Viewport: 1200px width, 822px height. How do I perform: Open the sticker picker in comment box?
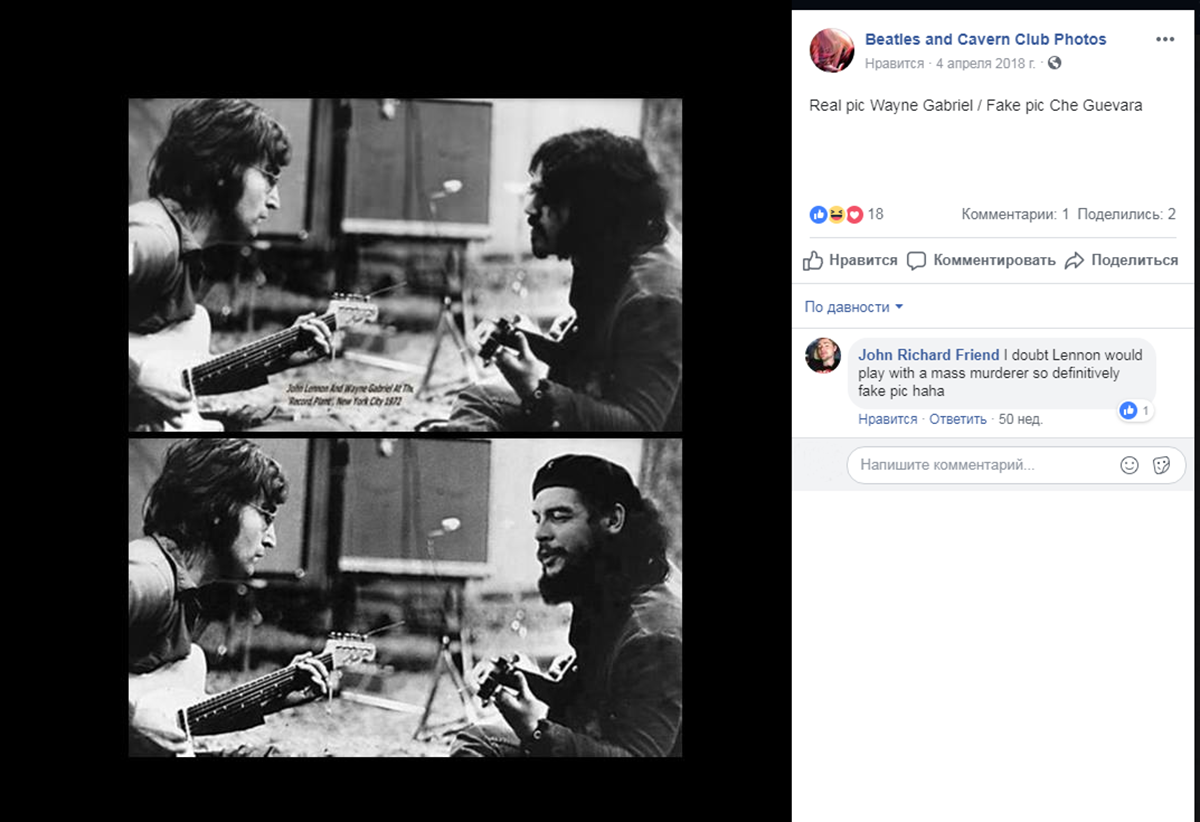tap(1161, 465)
